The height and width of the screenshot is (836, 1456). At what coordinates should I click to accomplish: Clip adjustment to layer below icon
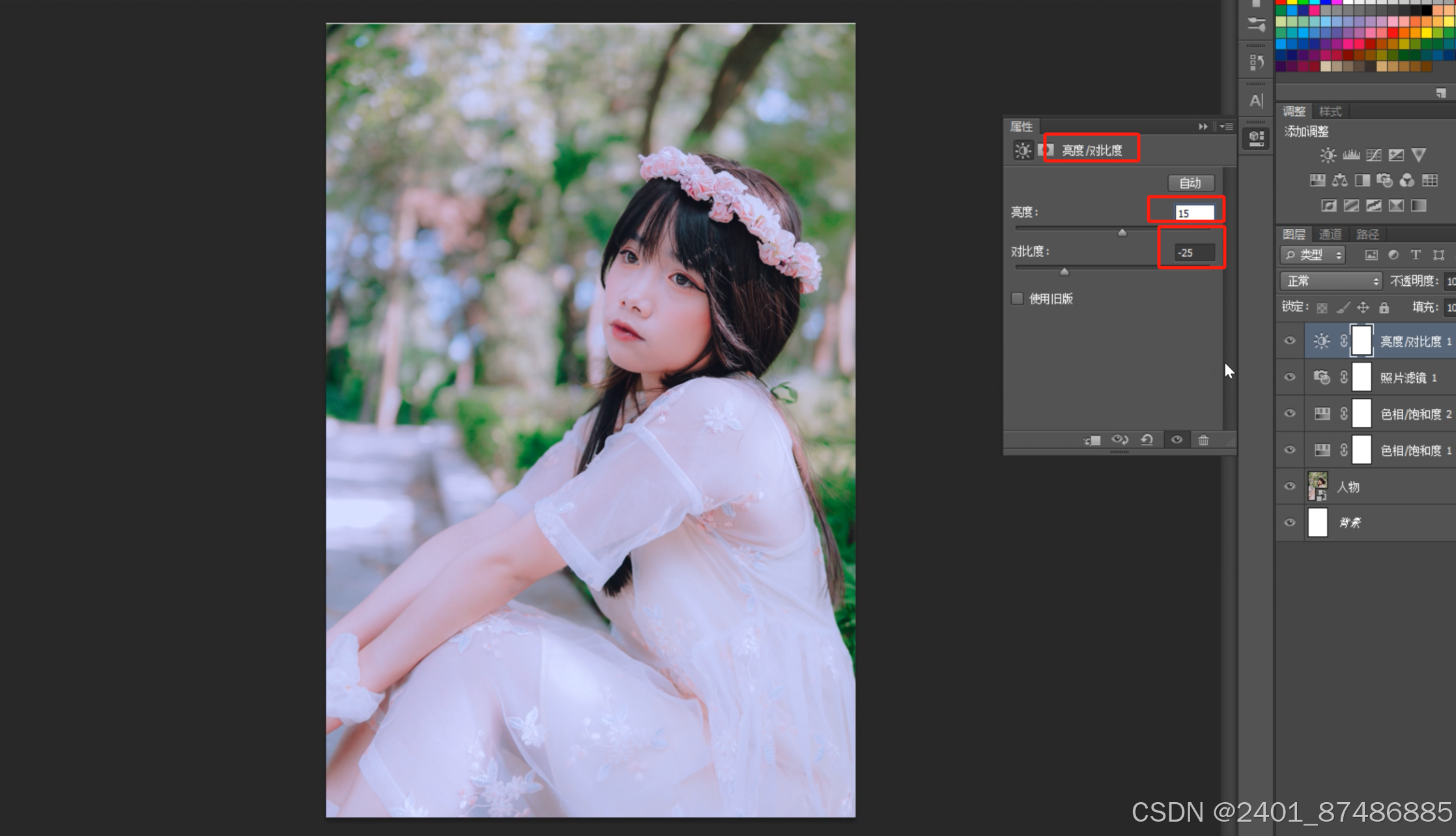[x=1092, y=440]
